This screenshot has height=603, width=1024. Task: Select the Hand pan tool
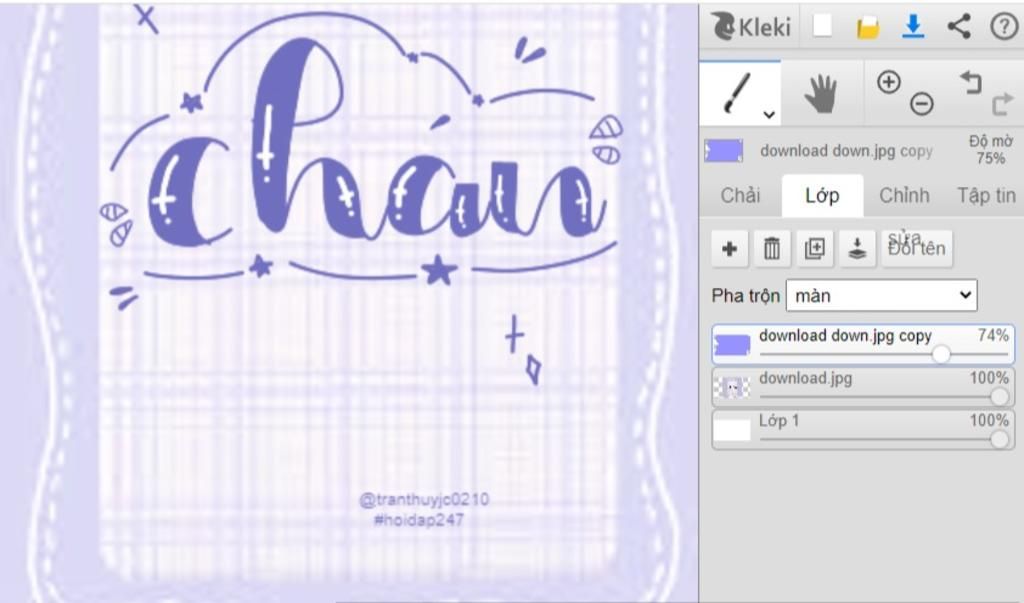click(x=821, y=93)
